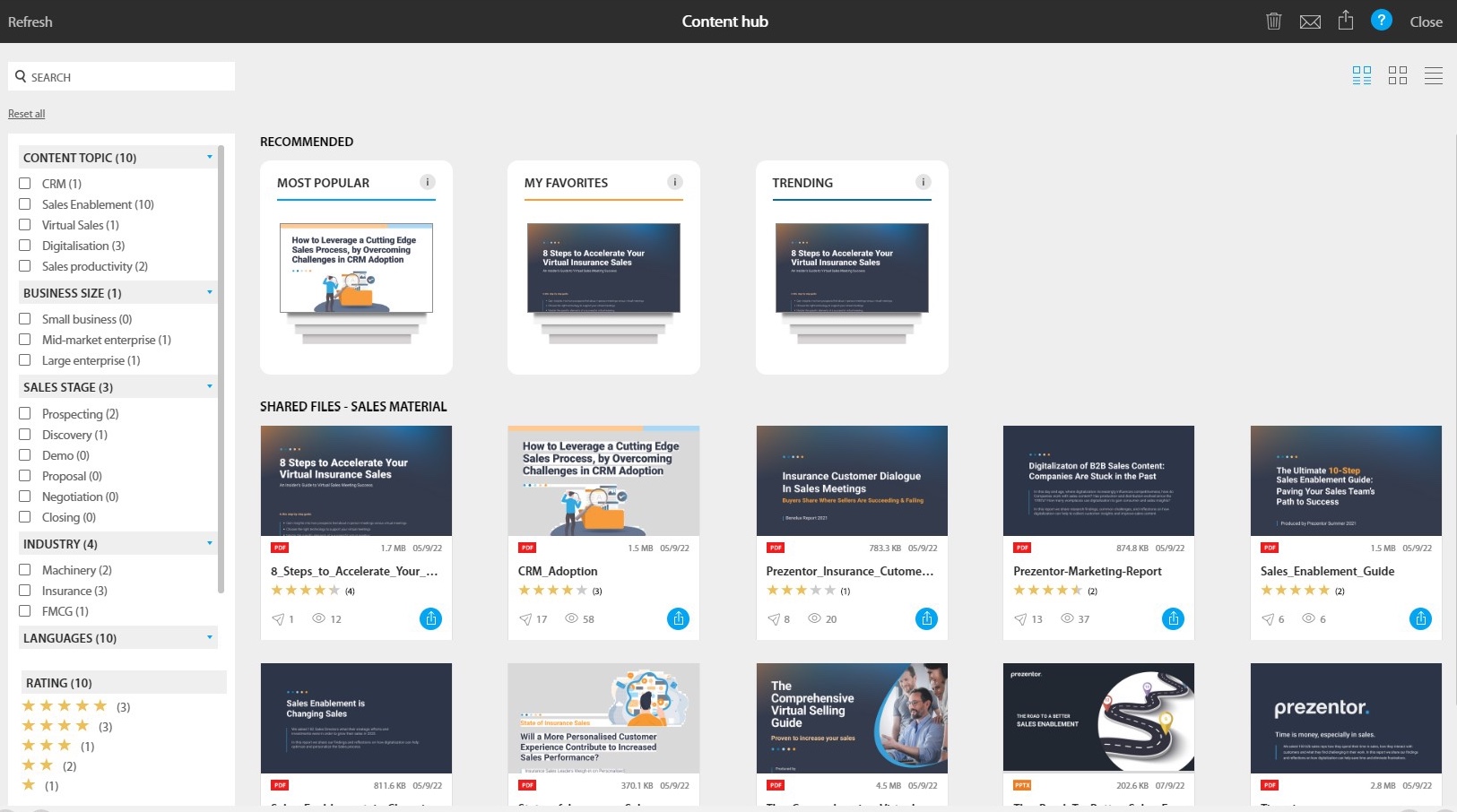Check the Sales Enablement filter
Image resolution: width=1457 pixels, height=812 pixels.
click(24, 203)
